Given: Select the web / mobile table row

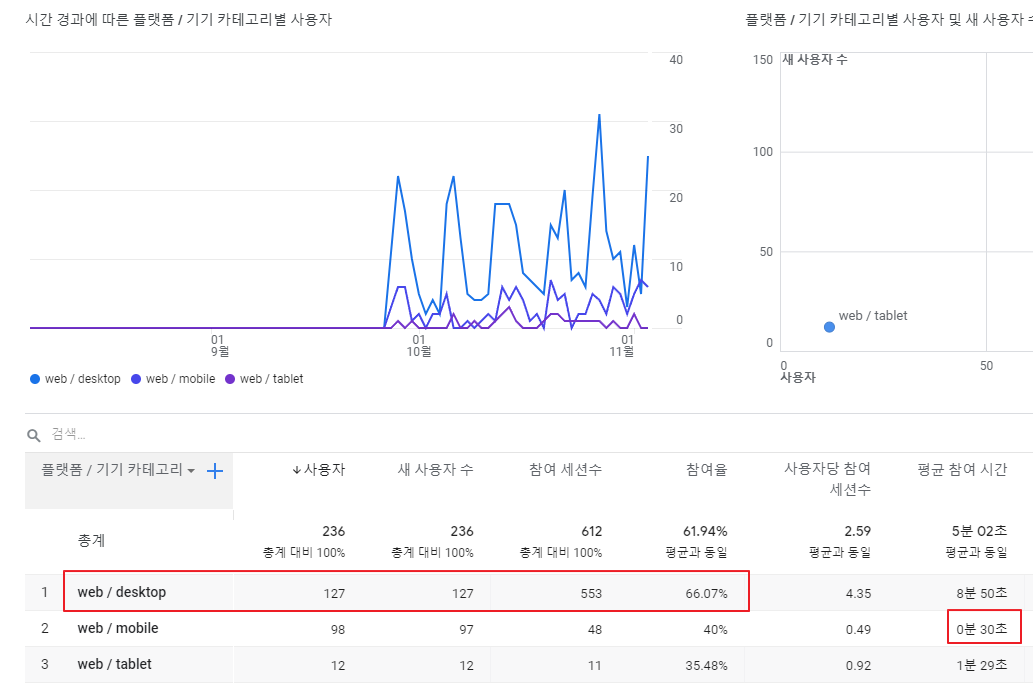Looking at the screenshot, I should point(529,628).
